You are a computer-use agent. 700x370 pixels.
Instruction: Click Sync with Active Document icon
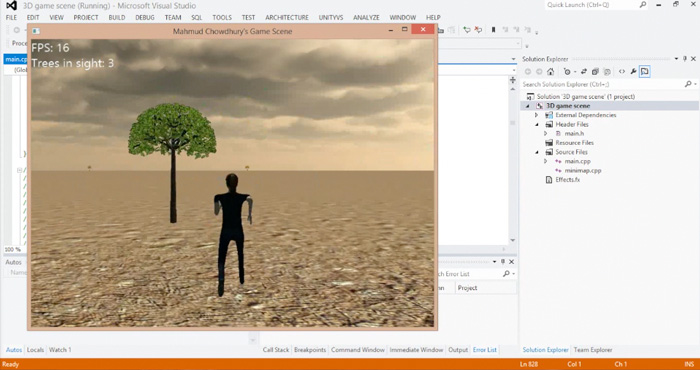583,72
